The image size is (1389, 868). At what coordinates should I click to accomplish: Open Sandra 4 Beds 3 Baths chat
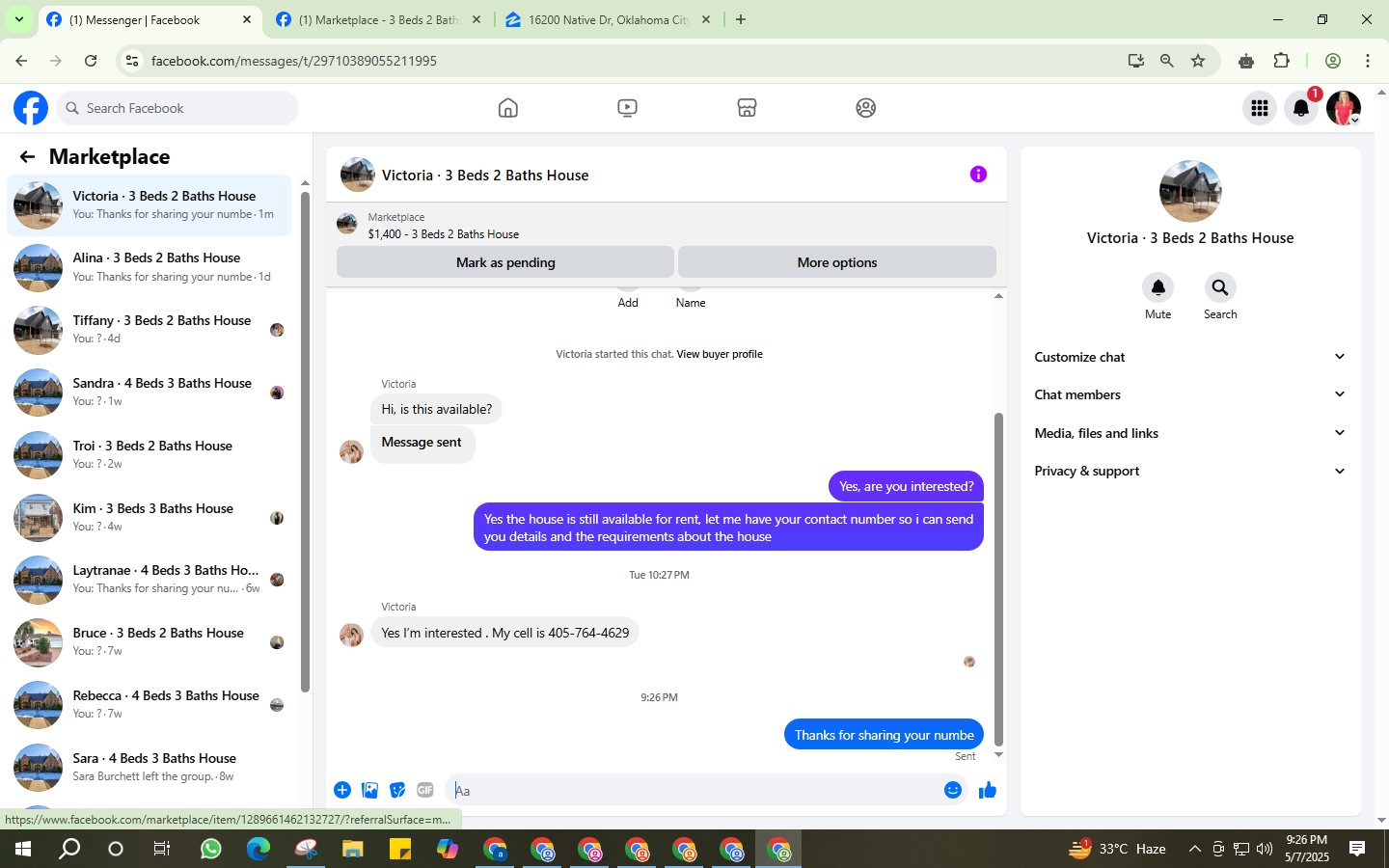click(x=149, y=393)
